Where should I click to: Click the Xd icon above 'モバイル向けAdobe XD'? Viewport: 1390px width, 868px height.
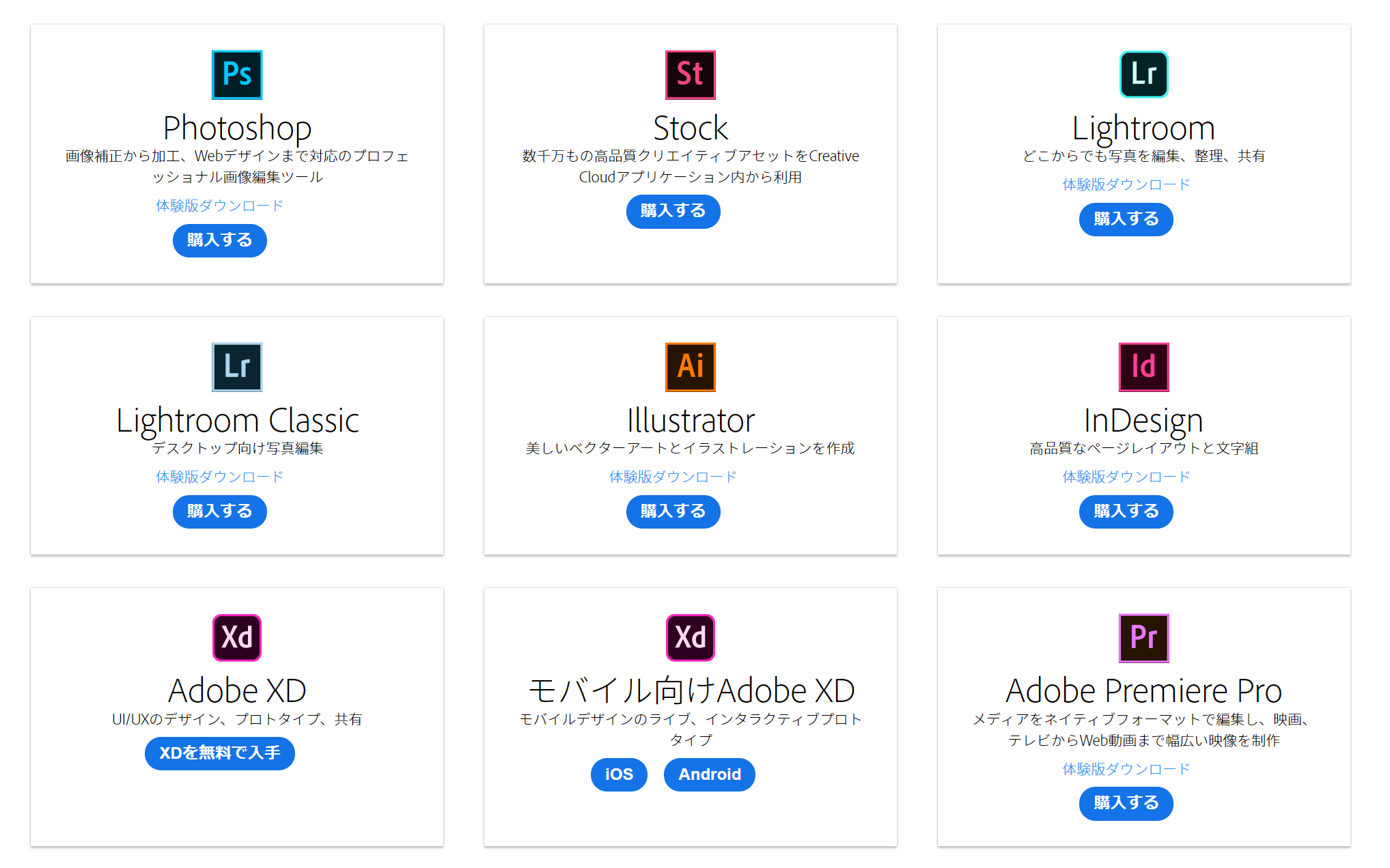(691, 638)
